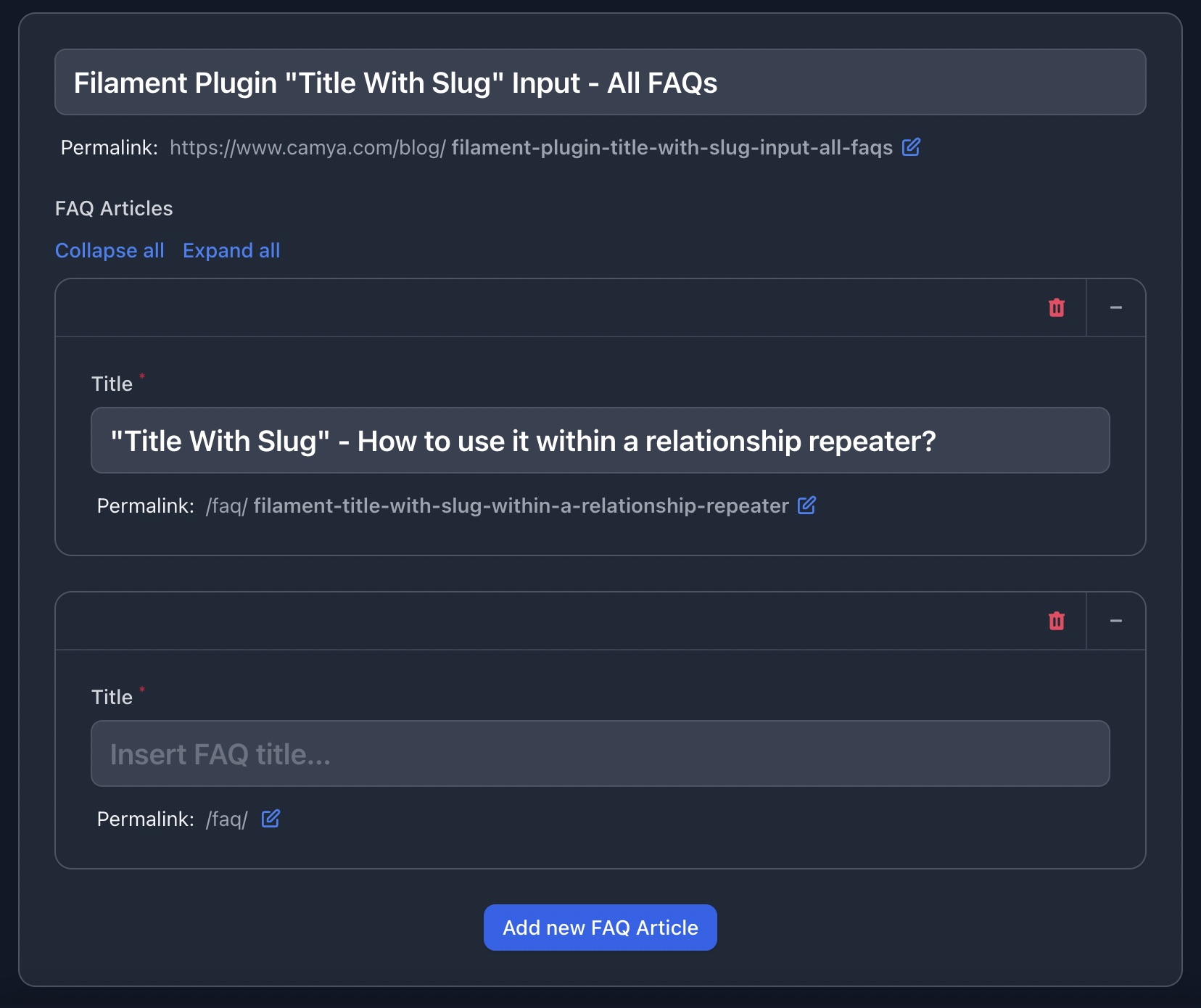Click the Expand all link

[x=231, y=250]
